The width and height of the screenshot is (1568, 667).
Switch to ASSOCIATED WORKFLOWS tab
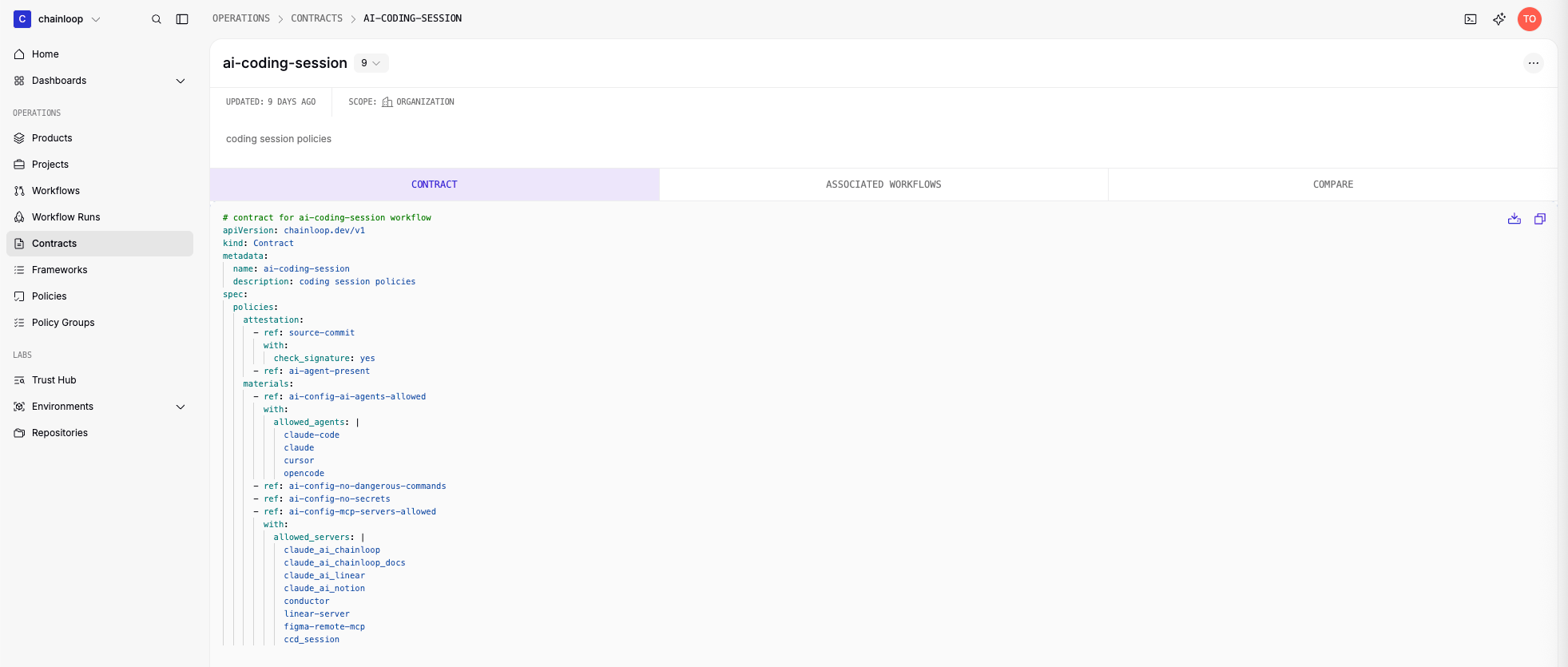pyautogui.click(x=883, y=185)
